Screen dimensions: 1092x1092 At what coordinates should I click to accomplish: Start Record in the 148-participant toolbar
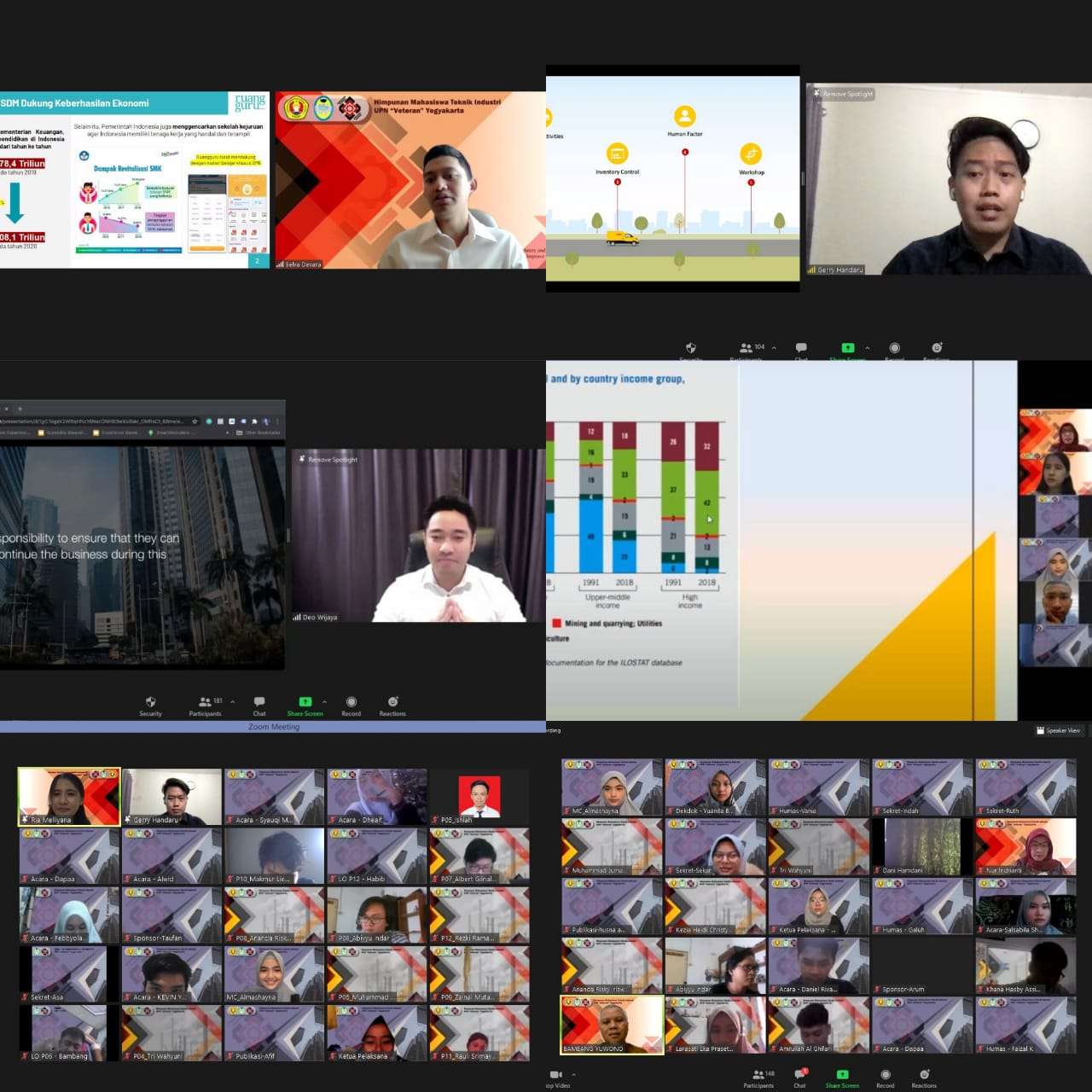(x=885, y=1078)
